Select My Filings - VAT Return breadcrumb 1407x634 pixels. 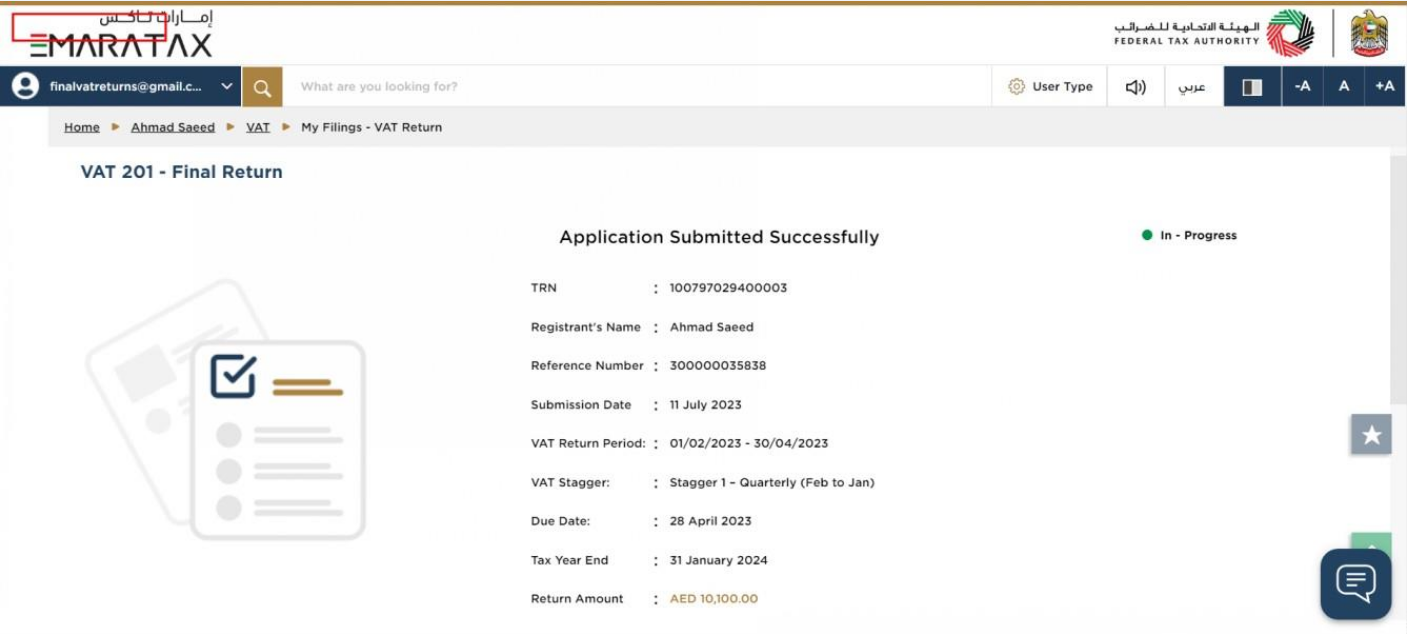[371, 127]
